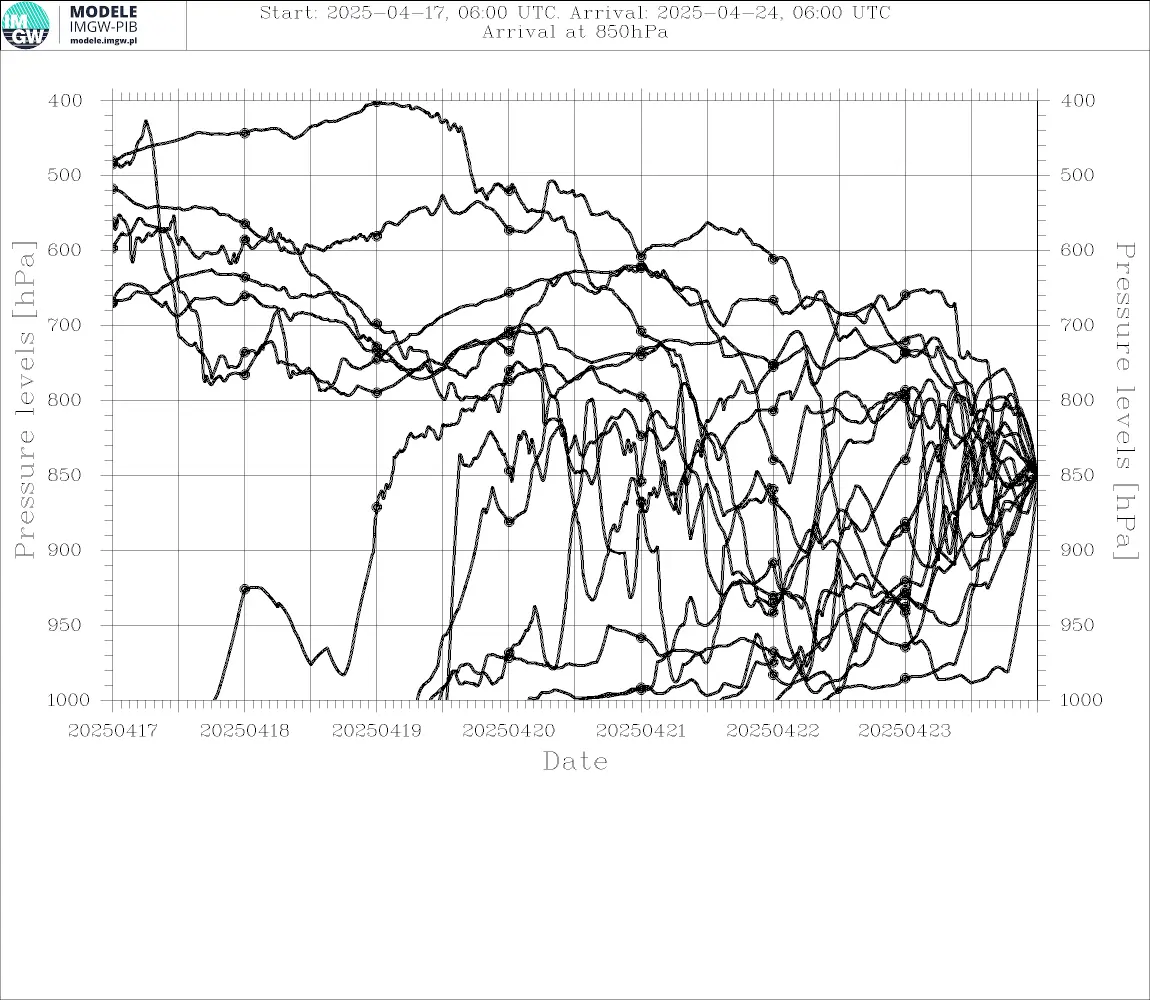1150x1000 pixels.
Task: Click the left 'Pressure levels [hPa]' axis title
Action: (25, 400)
